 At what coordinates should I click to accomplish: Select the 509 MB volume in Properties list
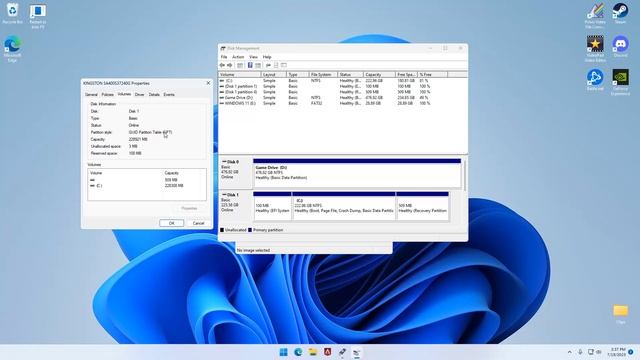point(147,180)
